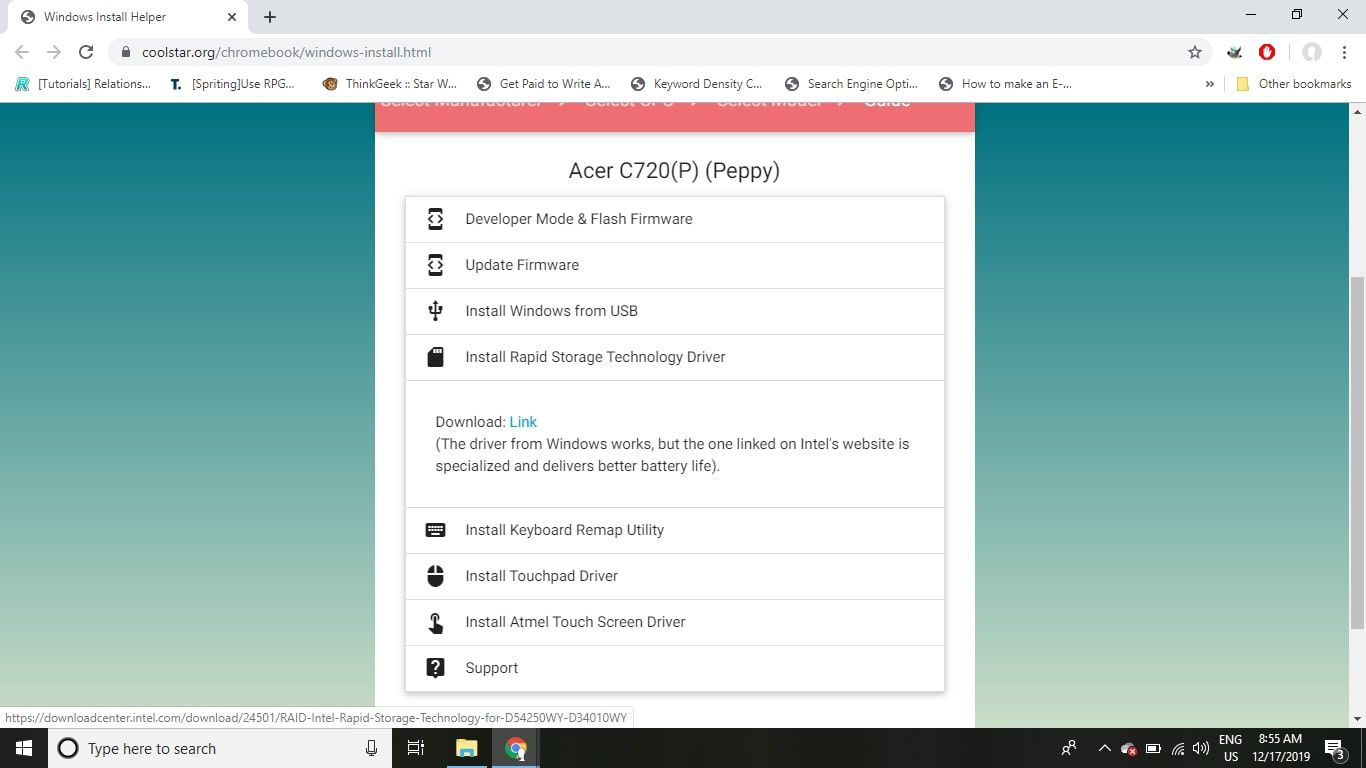Viewport: 1366px width, 768px height.
Task: Show hidden system tray icons
Action: click(x=1104, y=748)
